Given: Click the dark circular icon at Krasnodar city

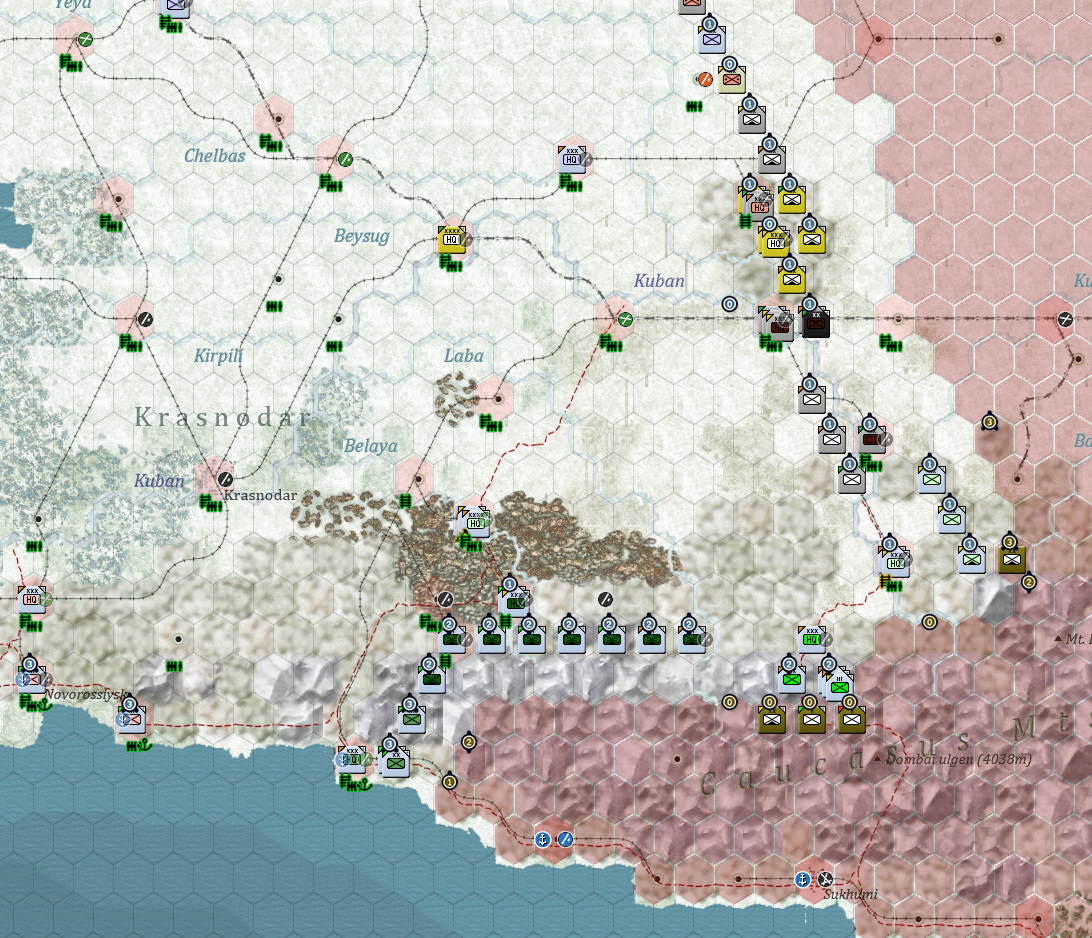Looking at the screenshot, I should (x=224, y=479).
